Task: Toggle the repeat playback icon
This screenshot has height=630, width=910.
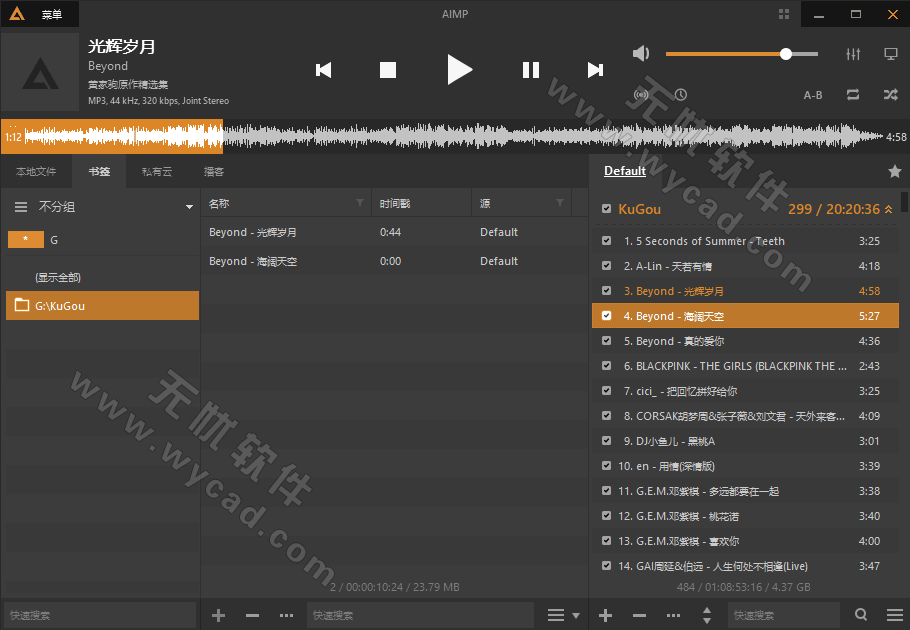Action: tap(853, 95)
